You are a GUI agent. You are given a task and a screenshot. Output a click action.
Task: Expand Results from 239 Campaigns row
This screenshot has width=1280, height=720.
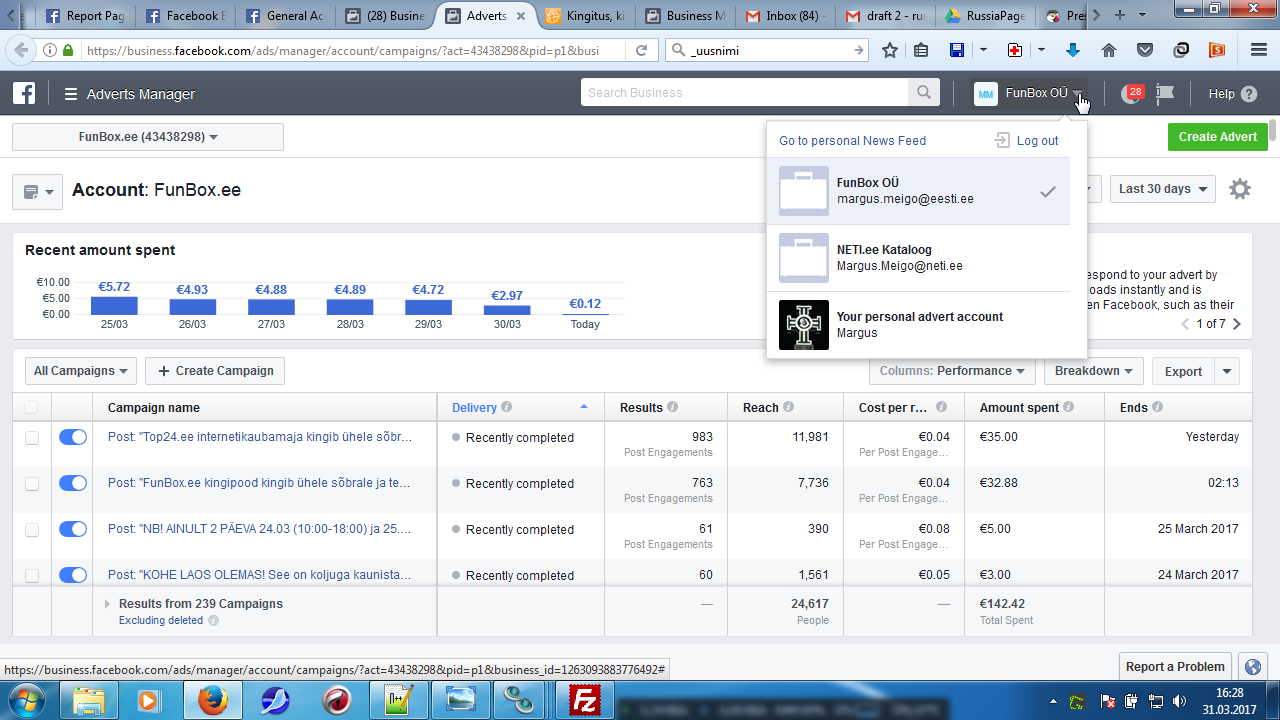[x=108, y=604]
